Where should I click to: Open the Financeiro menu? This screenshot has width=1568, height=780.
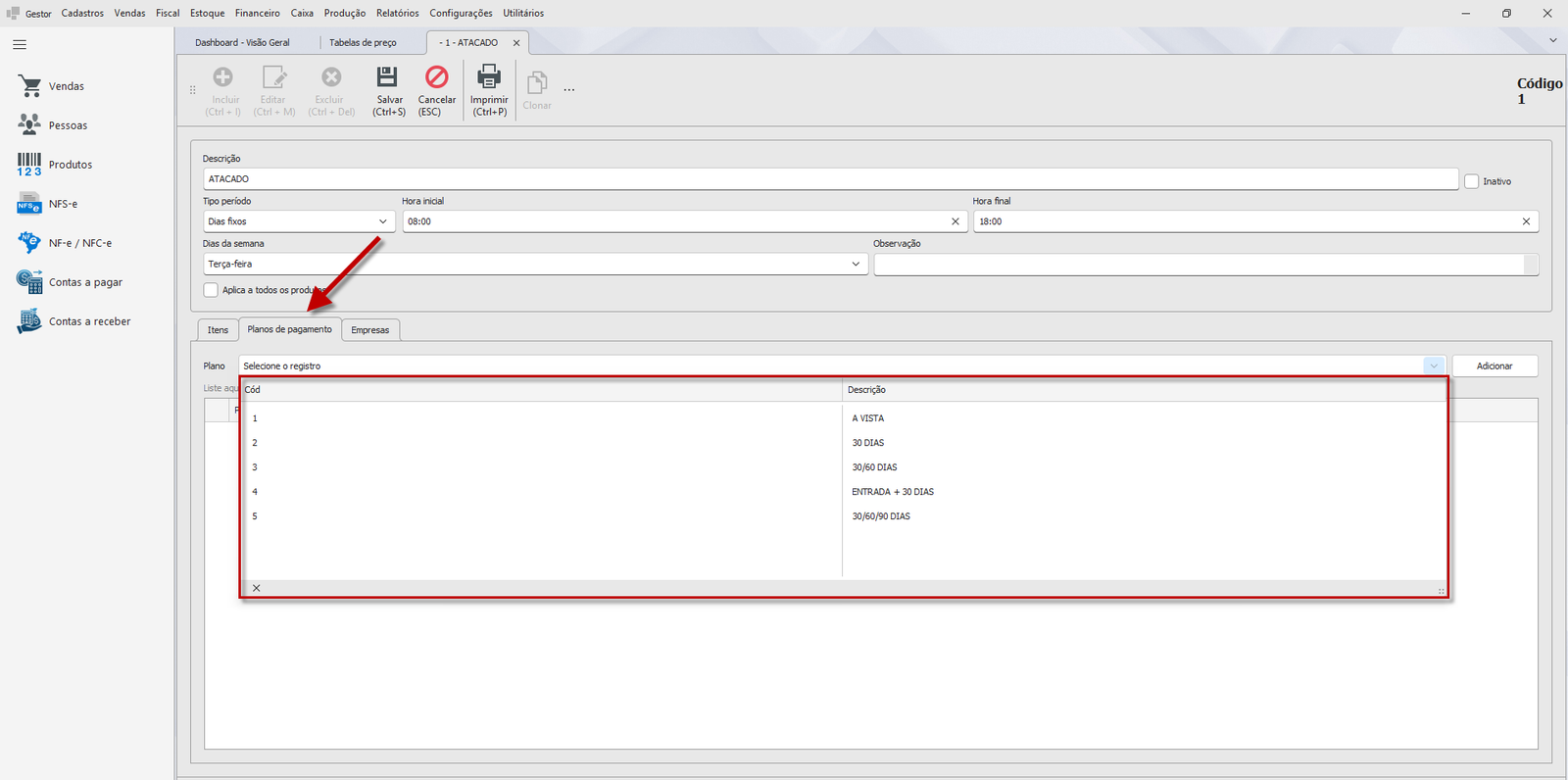point(257,13)
